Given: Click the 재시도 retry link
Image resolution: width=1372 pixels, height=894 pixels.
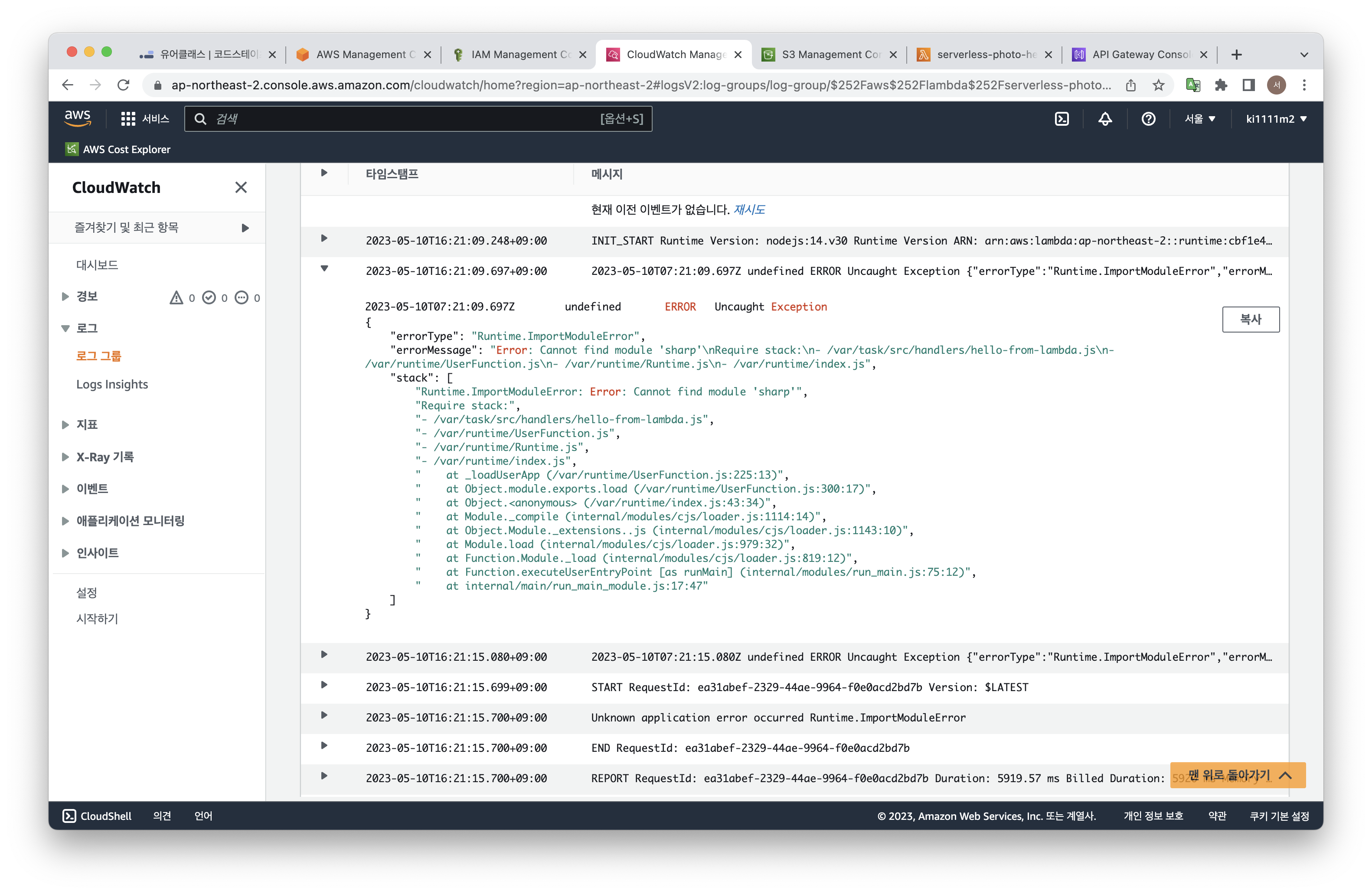Looking at the screenshot, I should [x=749, y=210].
